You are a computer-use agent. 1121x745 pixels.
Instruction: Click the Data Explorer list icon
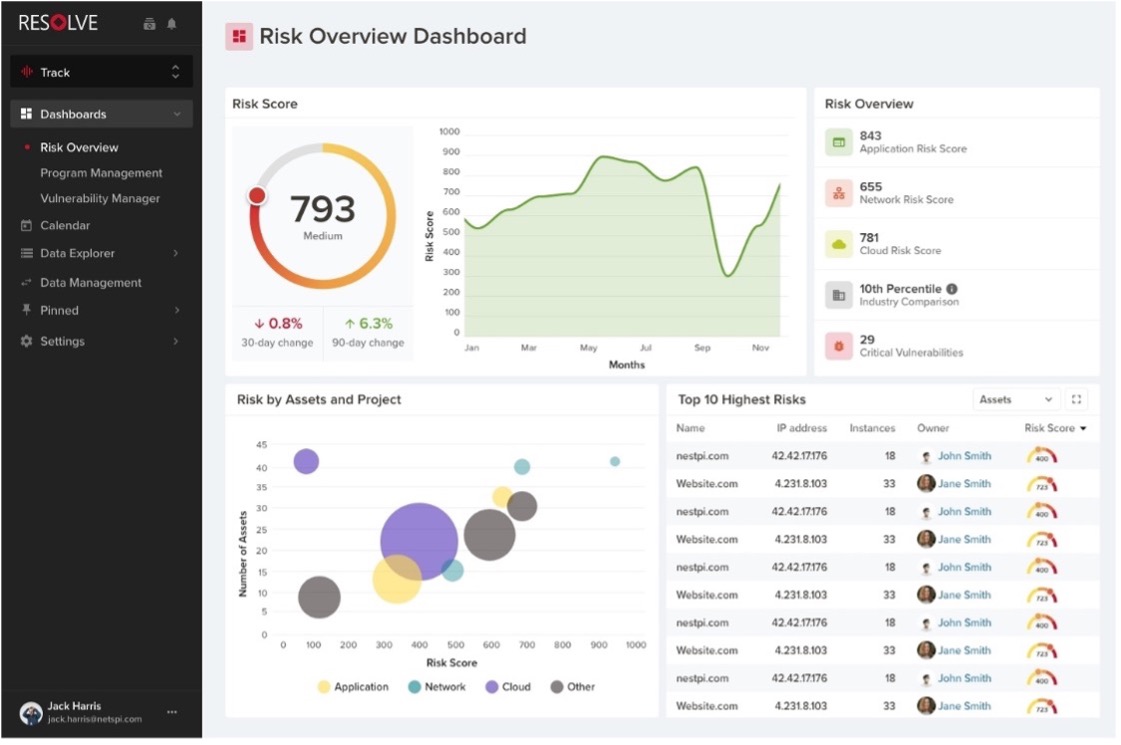[25, 253]
